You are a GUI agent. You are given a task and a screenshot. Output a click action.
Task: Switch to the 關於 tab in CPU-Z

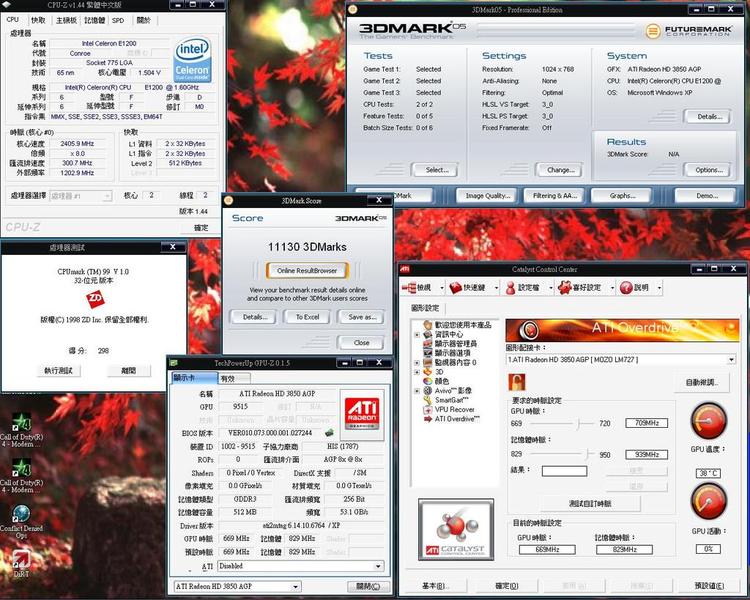click(x=143, y=20)
